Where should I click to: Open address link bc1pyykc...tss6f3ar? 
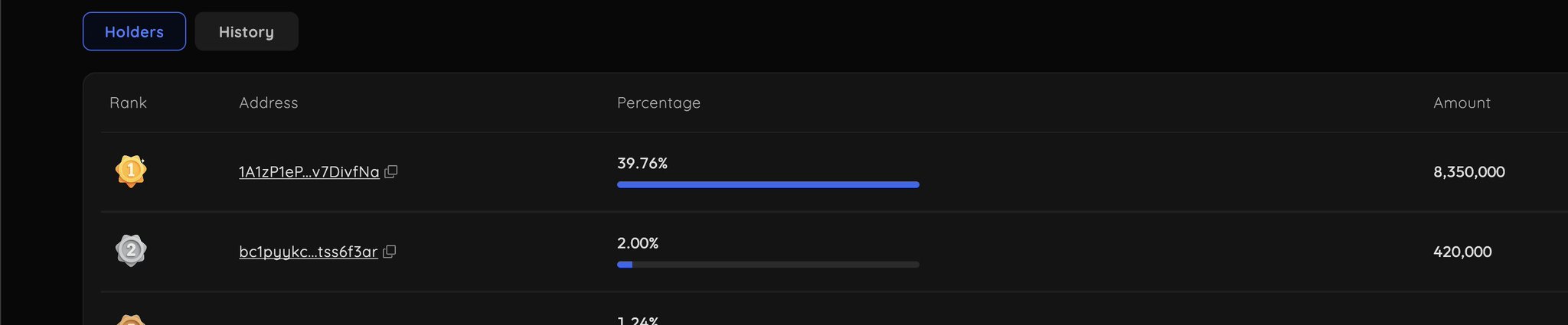[309, 252]
